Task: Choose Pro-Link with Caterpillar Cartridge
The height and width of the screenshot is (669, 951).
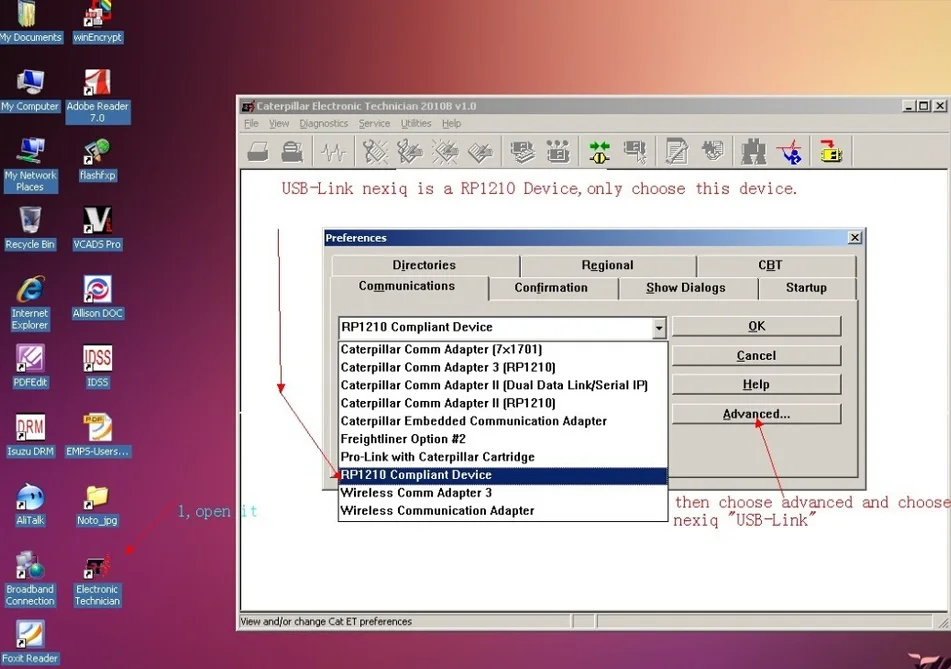Action: [503, 457]
